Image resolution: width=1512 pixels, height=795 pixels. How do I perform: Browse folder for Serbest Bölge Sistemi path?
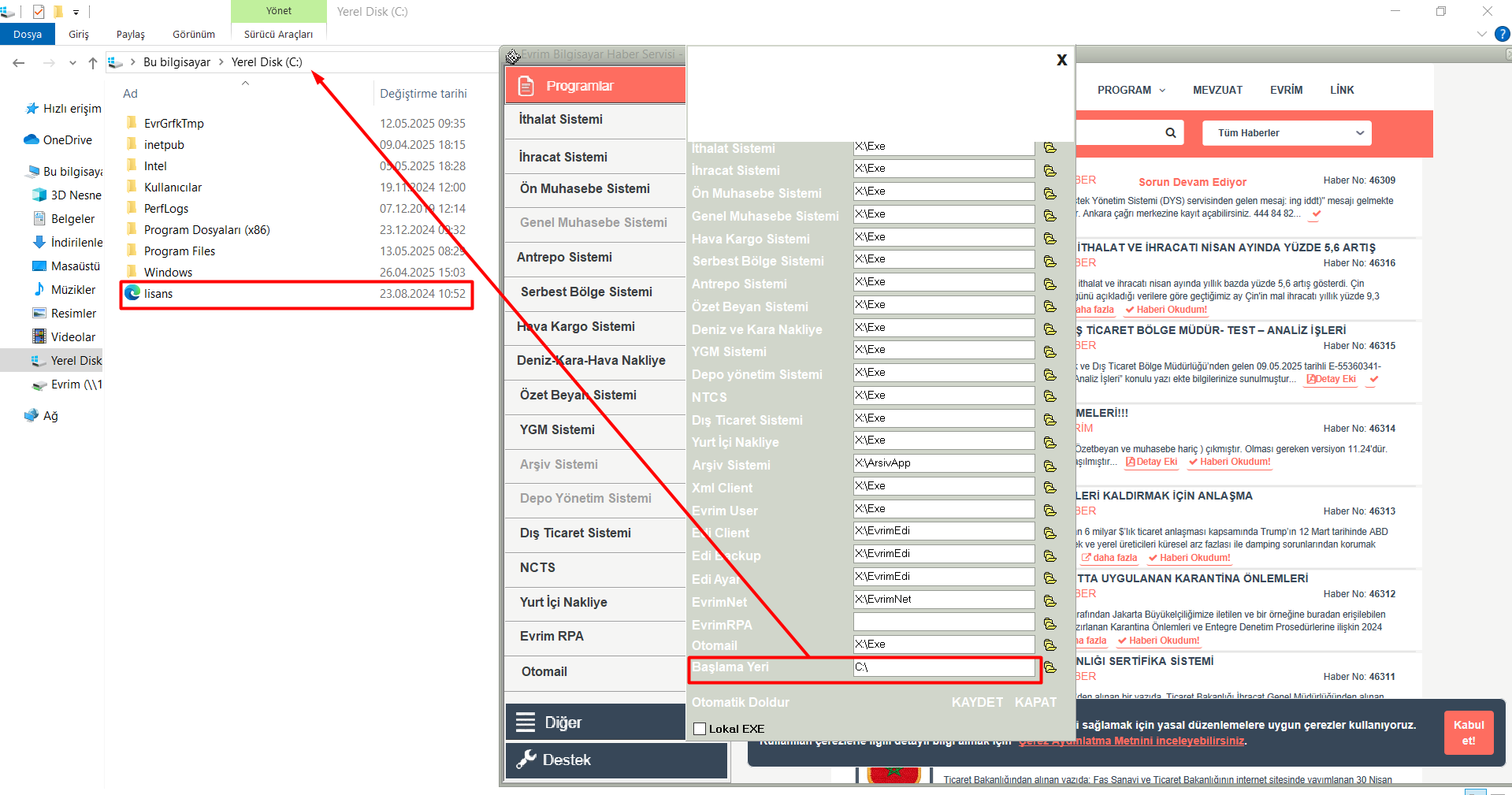tap(1049, 261)
